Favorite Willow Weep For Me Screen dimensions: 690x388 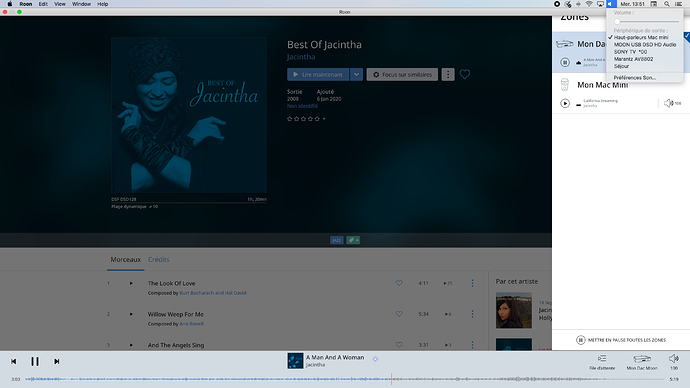click(399, 314)
